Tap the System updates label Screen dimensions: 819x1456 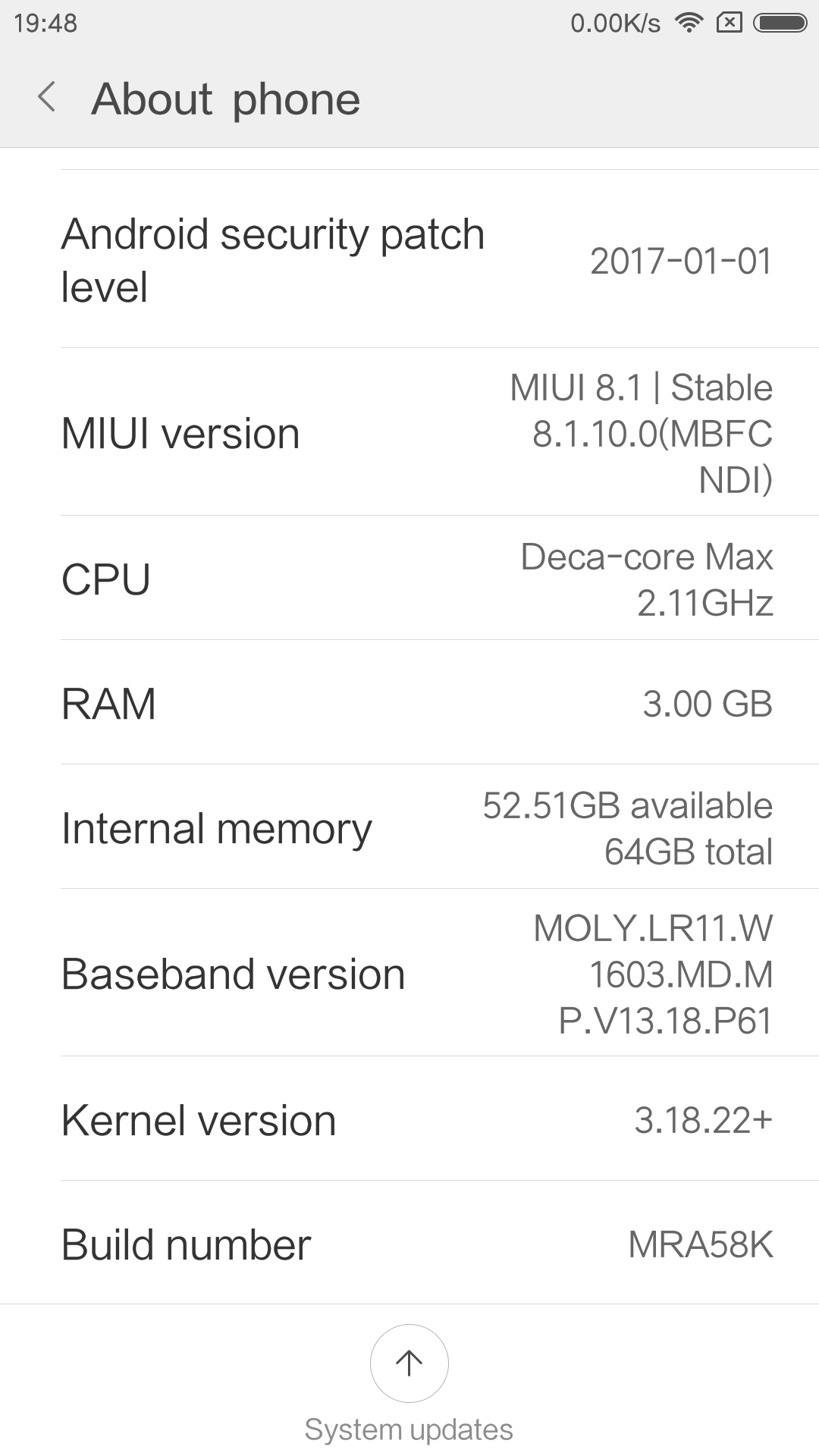pyautogui.click(x=409, y=1429)
